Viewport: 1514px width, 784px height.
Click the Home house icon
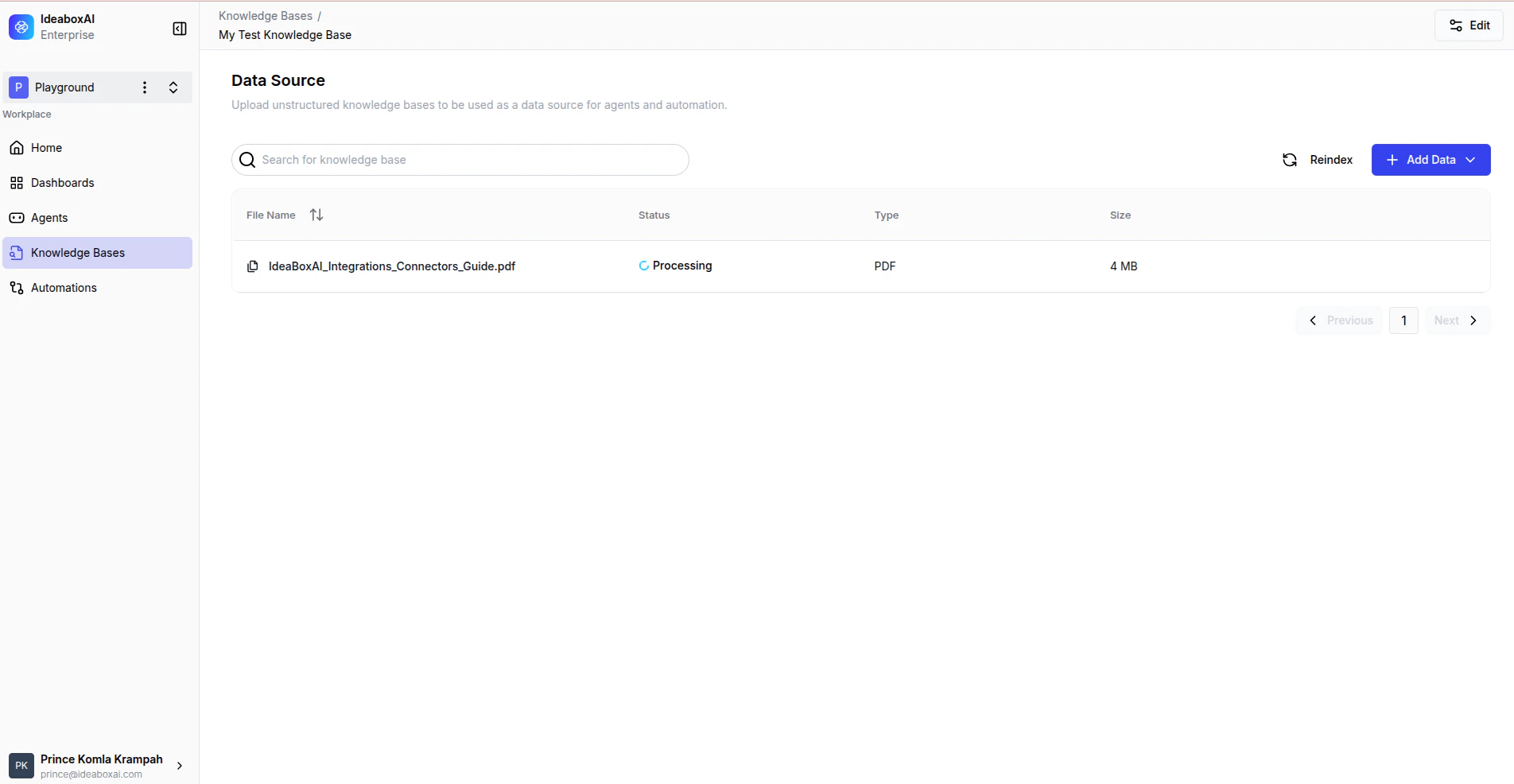pyautogui.click(x=17, y=148)
